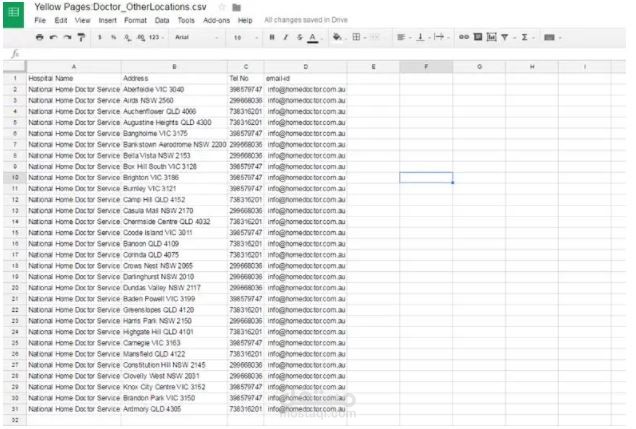Select cell Constitution Hill NSW 2145
This screenshot has height=429, width=636.
174,365
